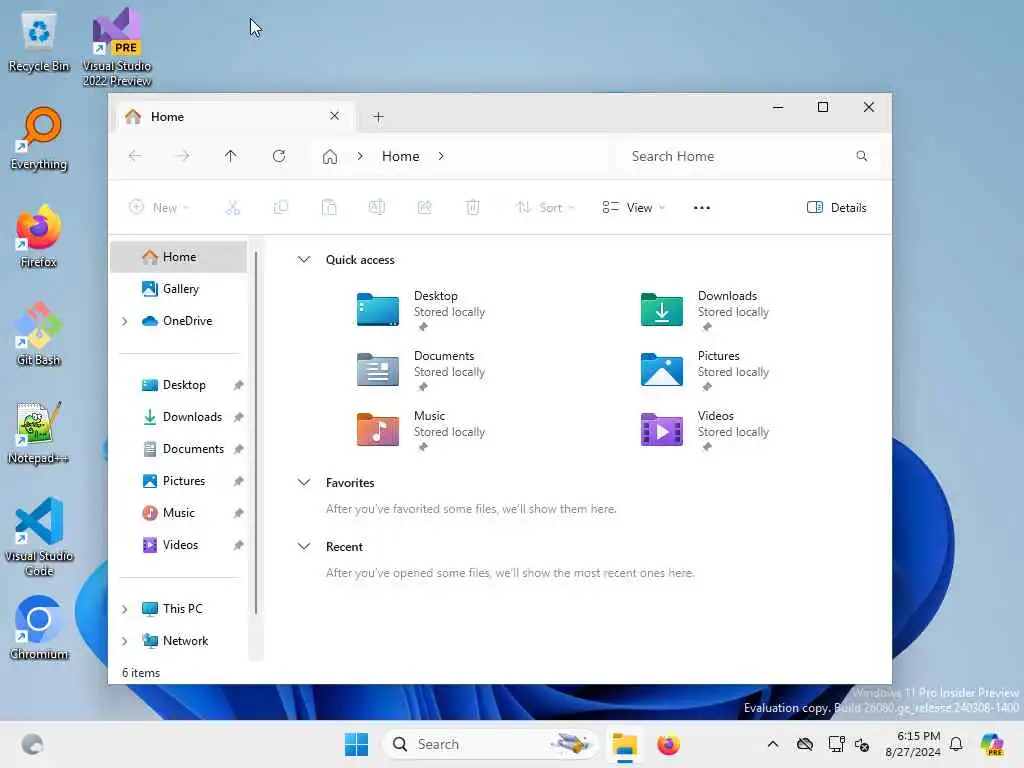Select the Git Bash desktop shortcut
1024x768 pixels.
39,334
